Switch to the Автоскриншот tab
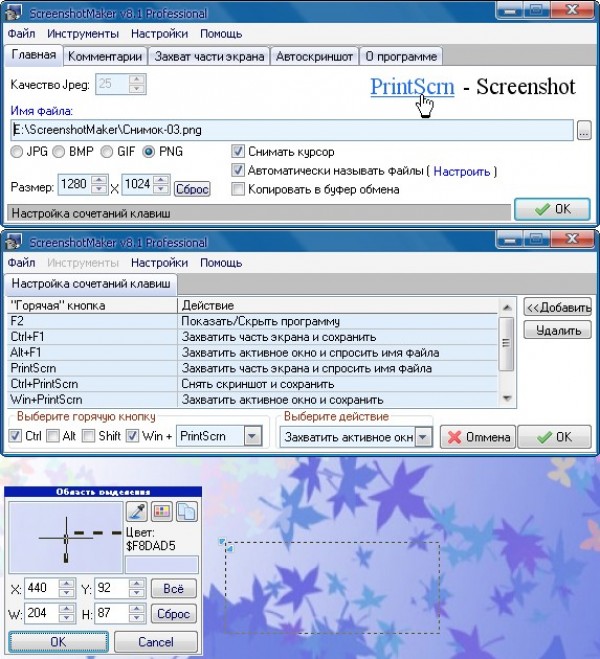Image resolution: width=600 pixels, height=659 pixels. (314, 56)
